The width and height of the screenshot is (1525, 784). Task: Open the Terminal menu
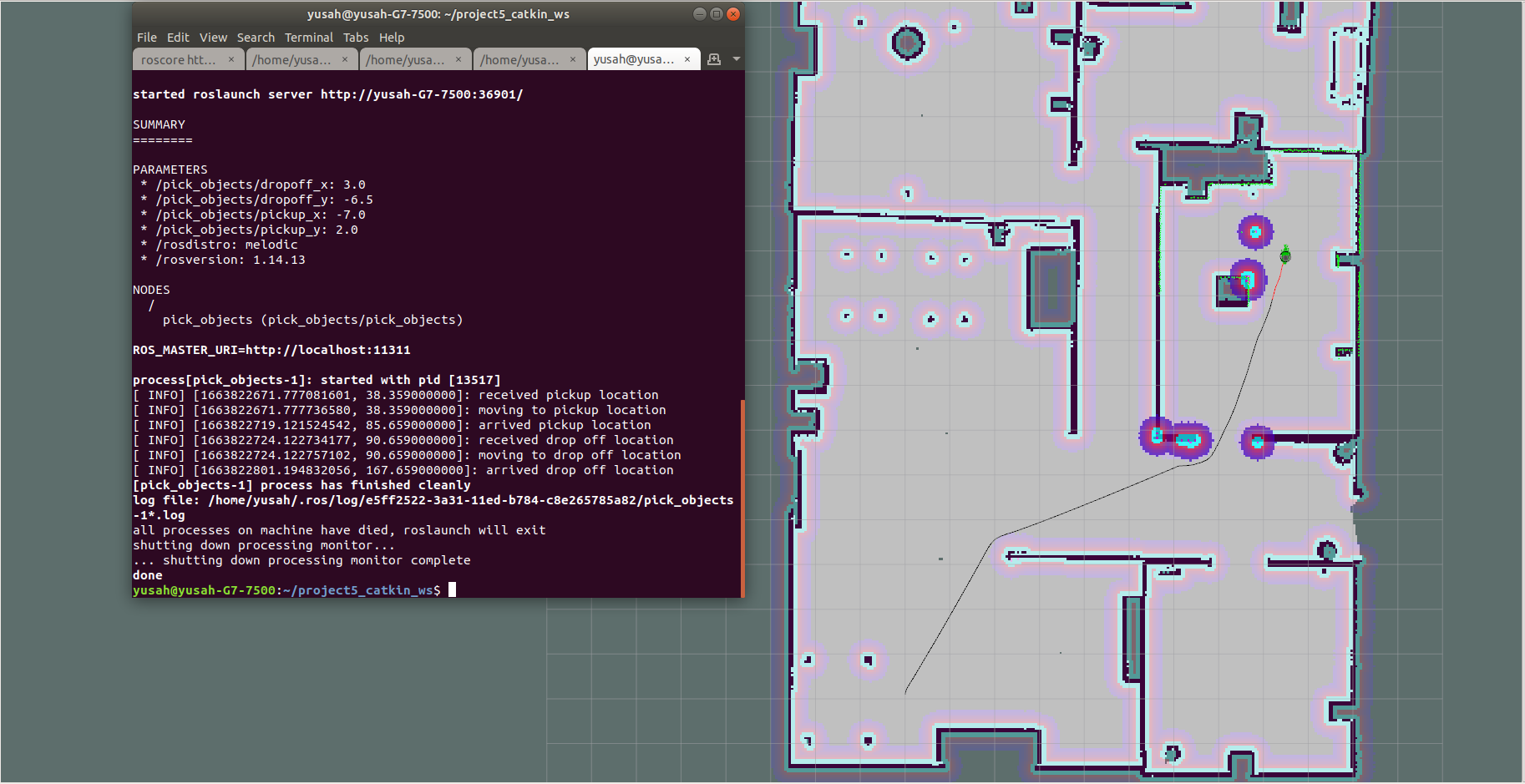309,38
